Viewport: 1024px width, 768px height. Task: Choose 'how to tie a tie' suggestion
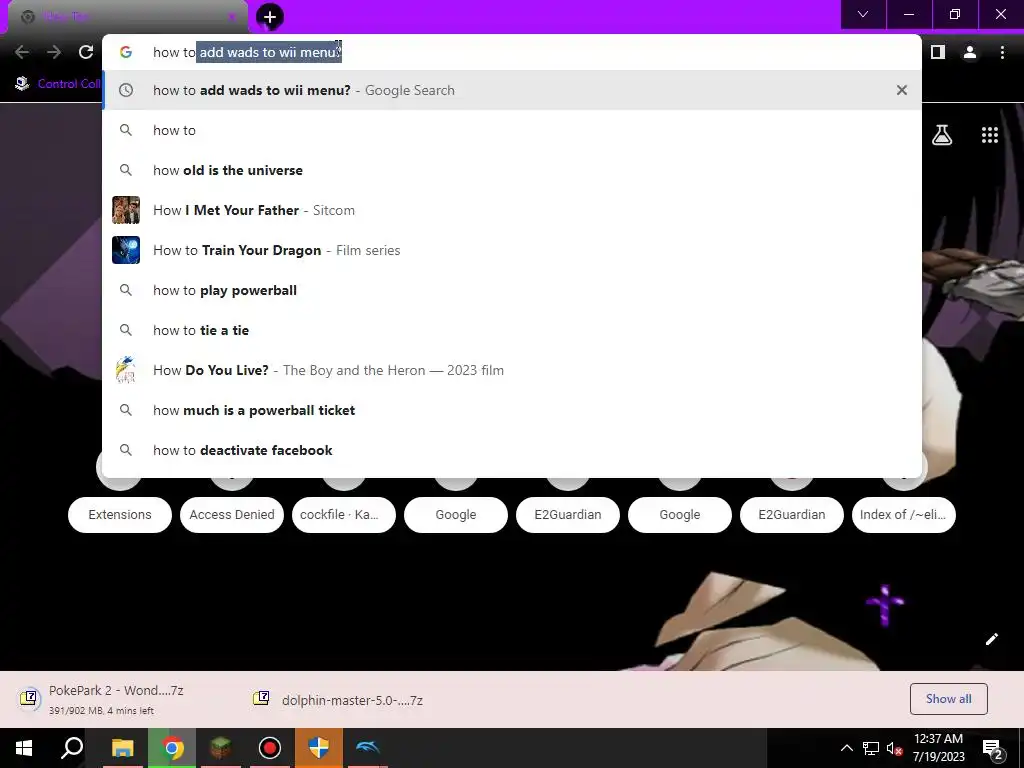click(512, 330)
